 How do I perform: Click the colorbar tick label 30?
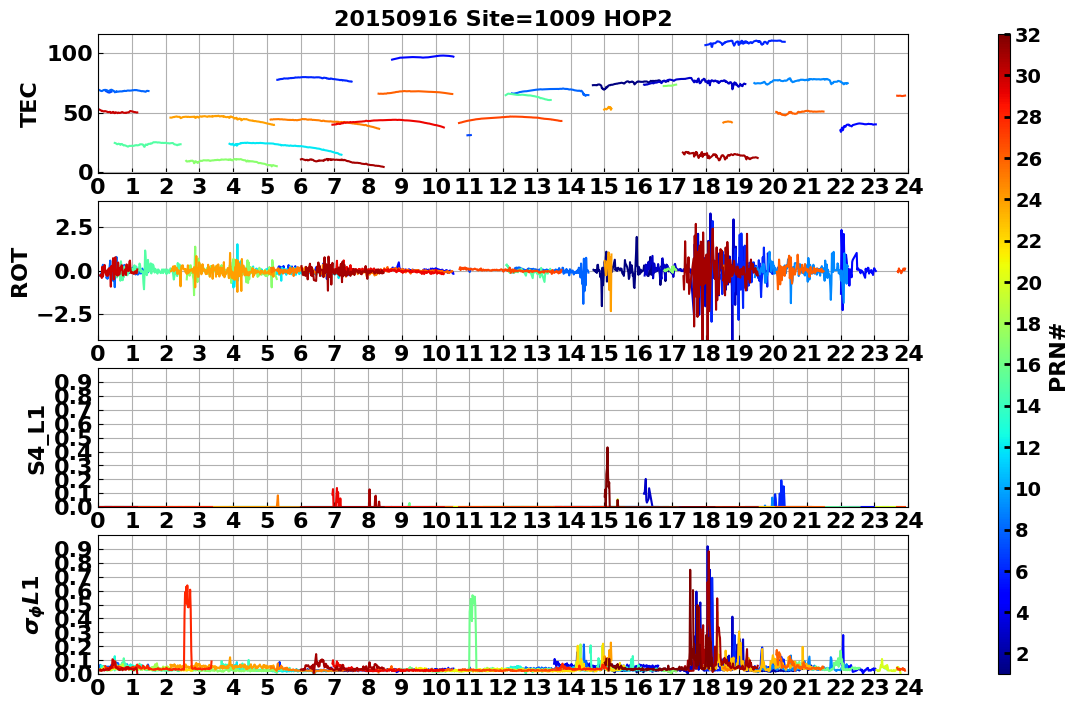1028,76
